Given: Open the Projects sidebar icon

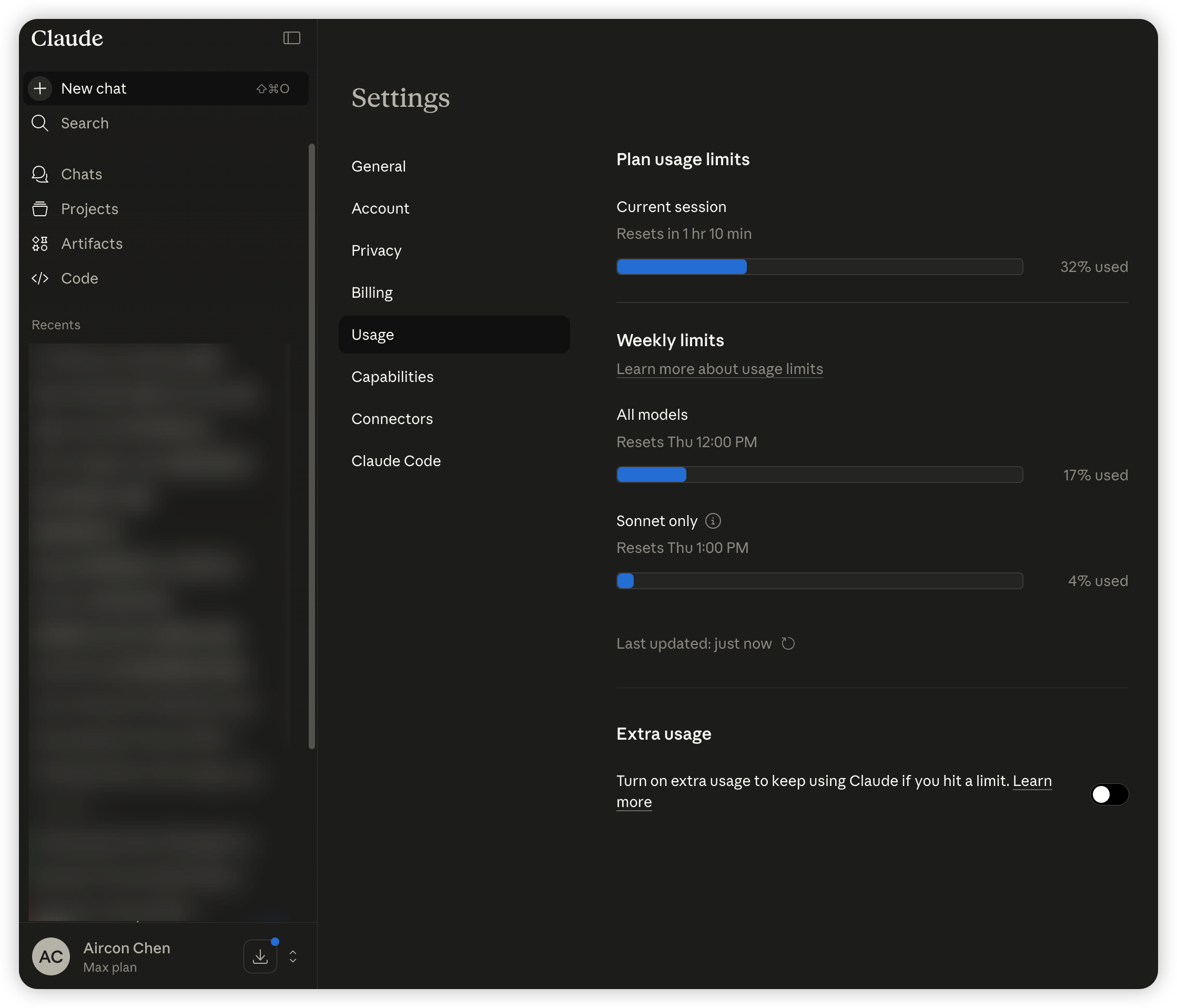Looking at the screenshot, I should pos(40,209).
